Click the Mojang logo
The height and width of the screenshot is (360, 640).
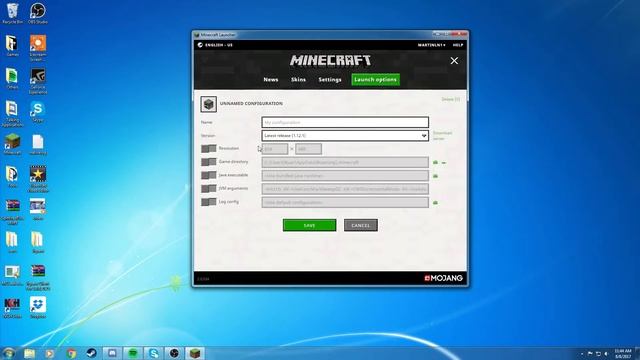pos(443,278)
